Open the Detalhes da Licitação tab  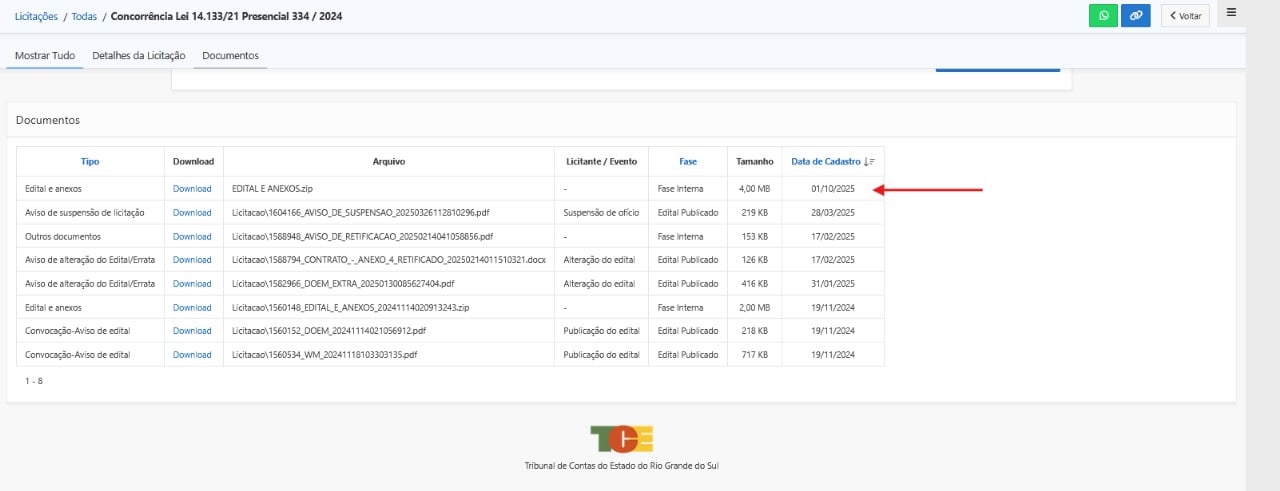coord(138,56)
